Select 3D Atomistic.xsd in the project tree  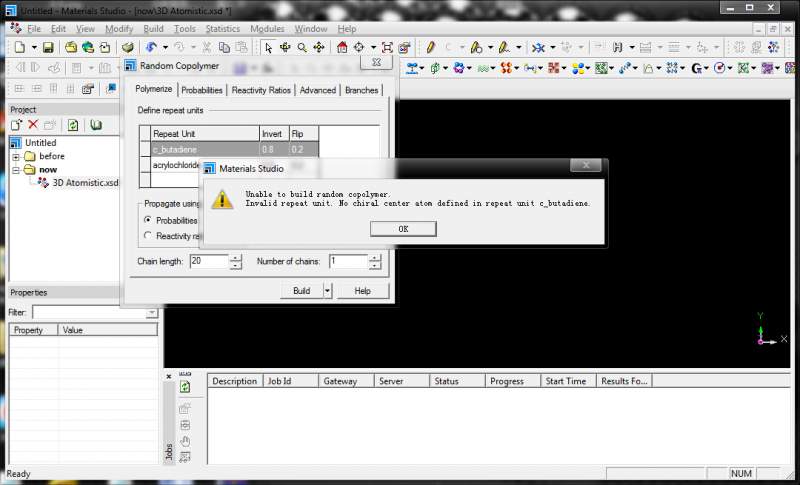(x=85, y=183)
